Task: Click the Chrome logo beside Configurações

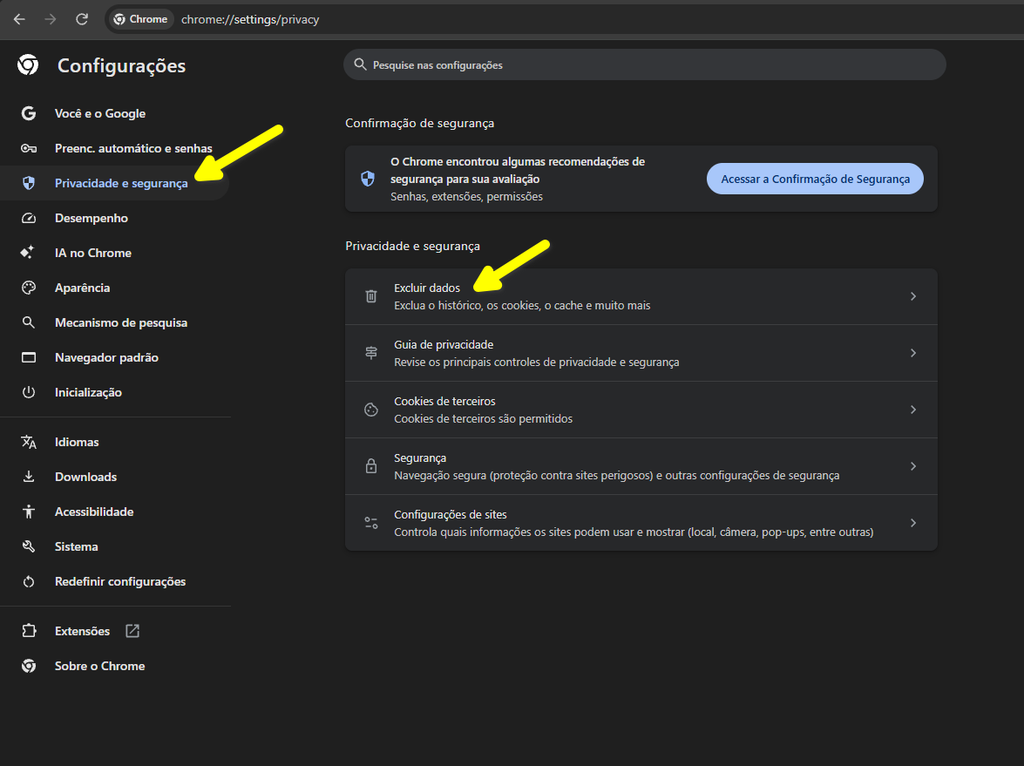Action: point(28,65)
